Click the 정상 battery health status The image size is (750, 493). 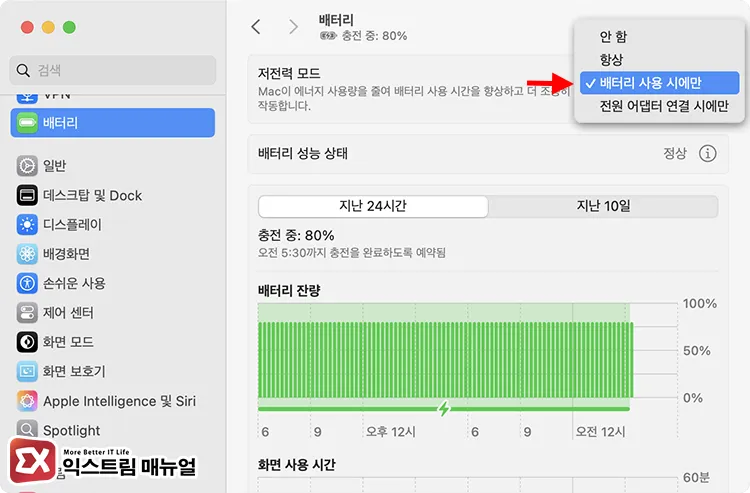click(x=674, y=153)
